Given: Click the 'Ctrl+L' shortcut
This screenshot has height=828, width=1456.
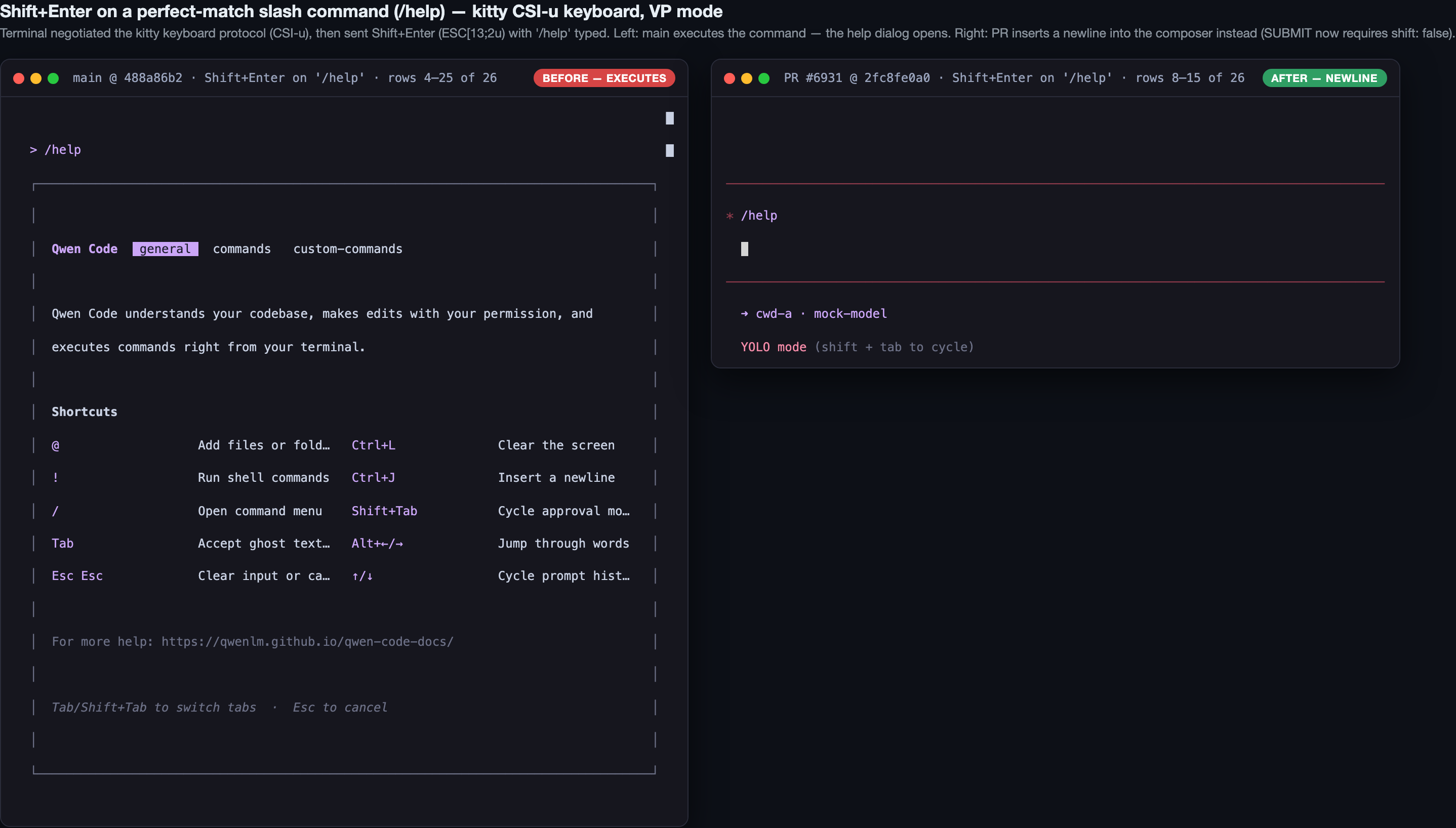Looking at the screenshot, I should point(373,445).
